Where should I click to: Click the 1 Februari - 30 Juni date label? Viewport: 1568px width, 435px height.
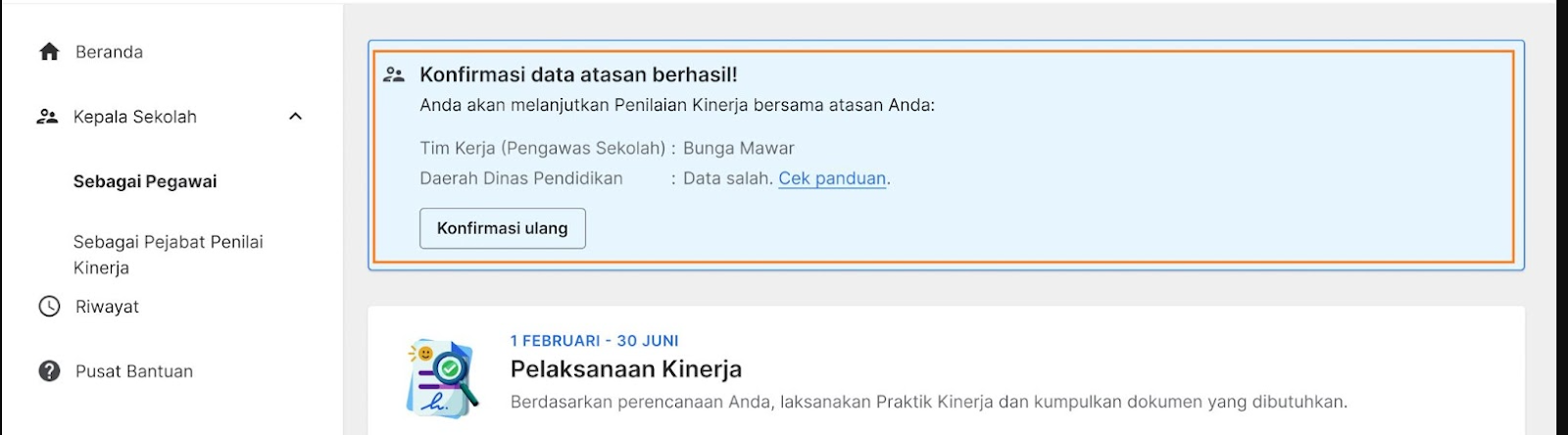pyautogui.click(x=595, y=341)
